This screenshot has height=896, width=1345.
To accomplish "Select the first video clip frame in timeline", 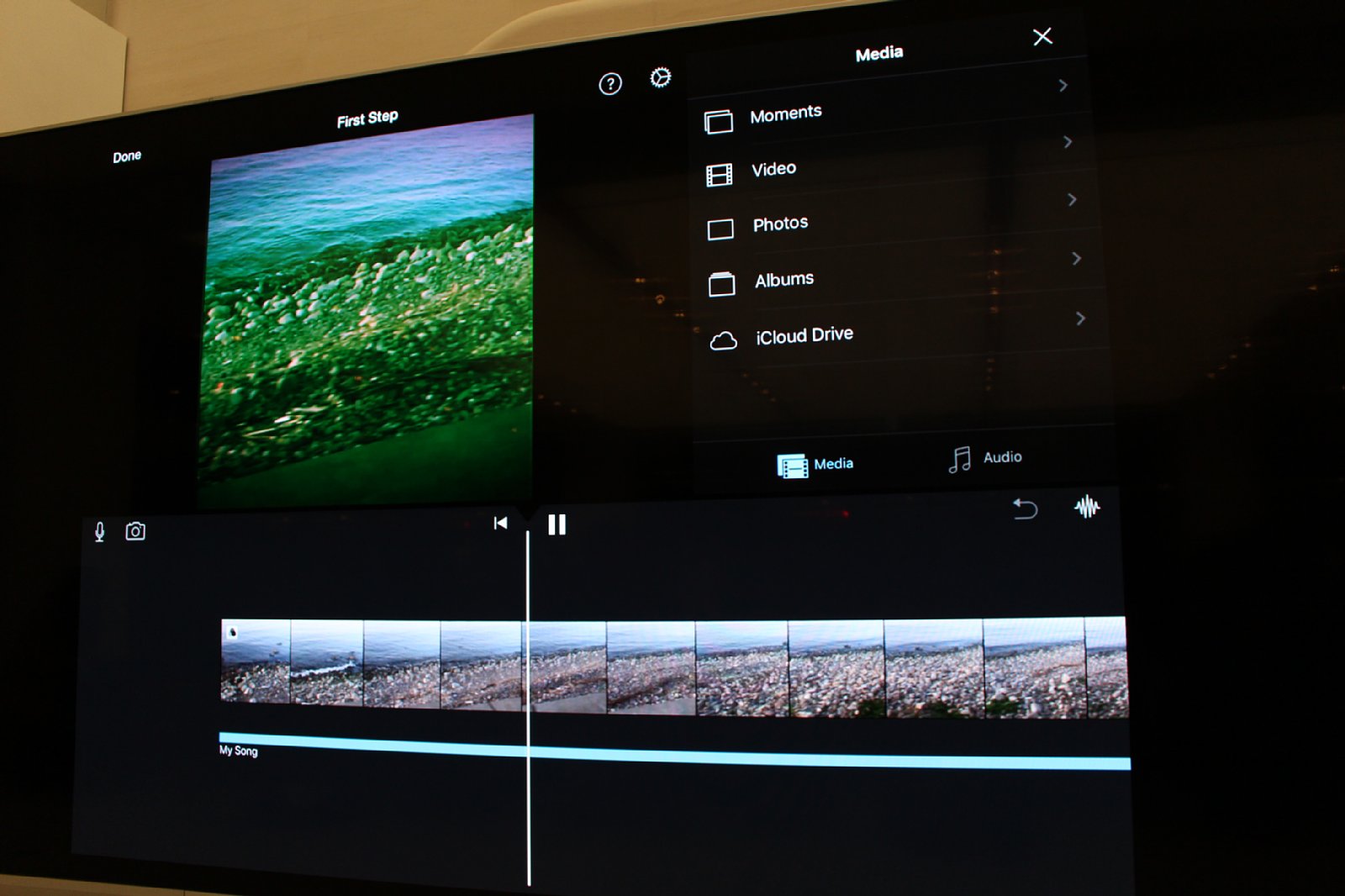I will coord(256,661).
